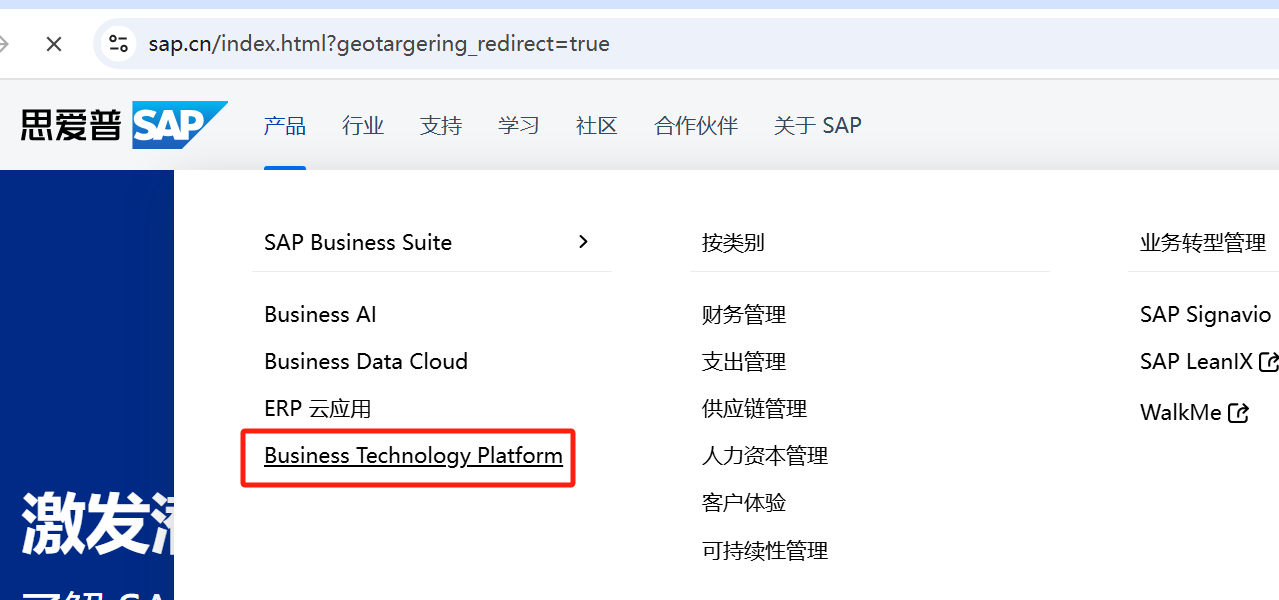
Task: Open site information icon in address bar
Action: pos(119,44)
